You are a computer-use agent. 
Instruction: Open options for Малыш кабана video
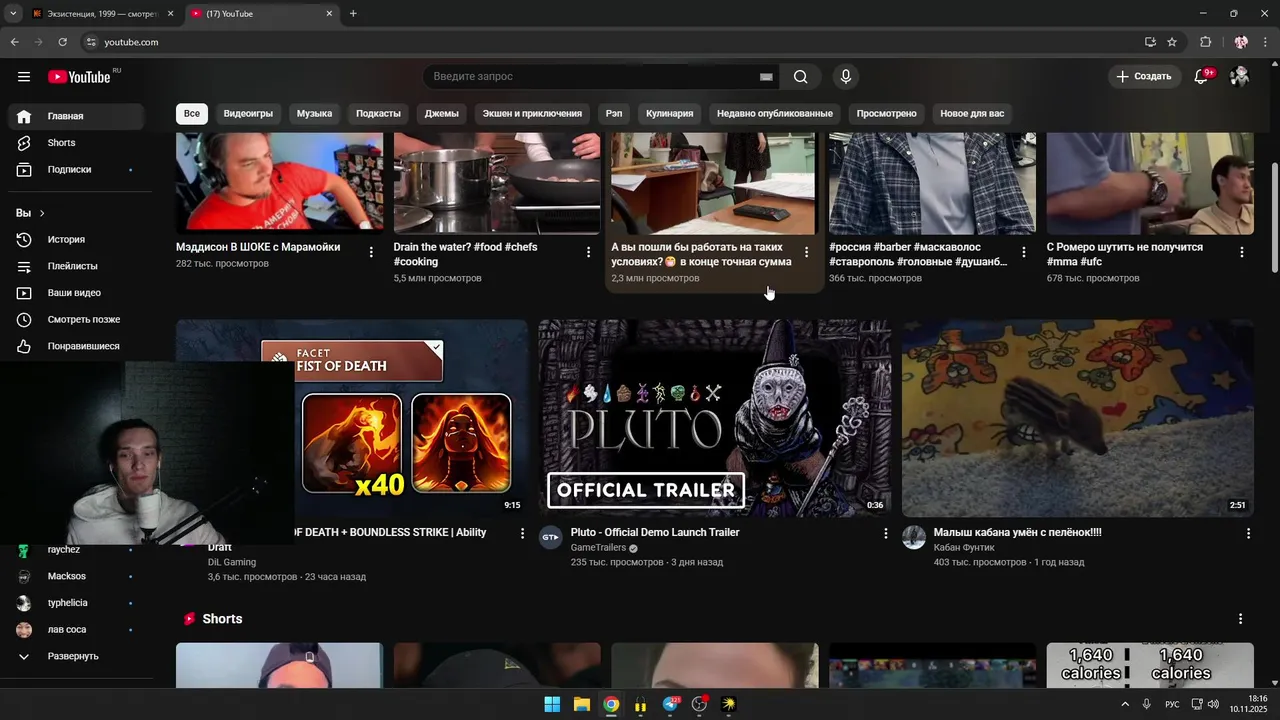click(1248, 533)
